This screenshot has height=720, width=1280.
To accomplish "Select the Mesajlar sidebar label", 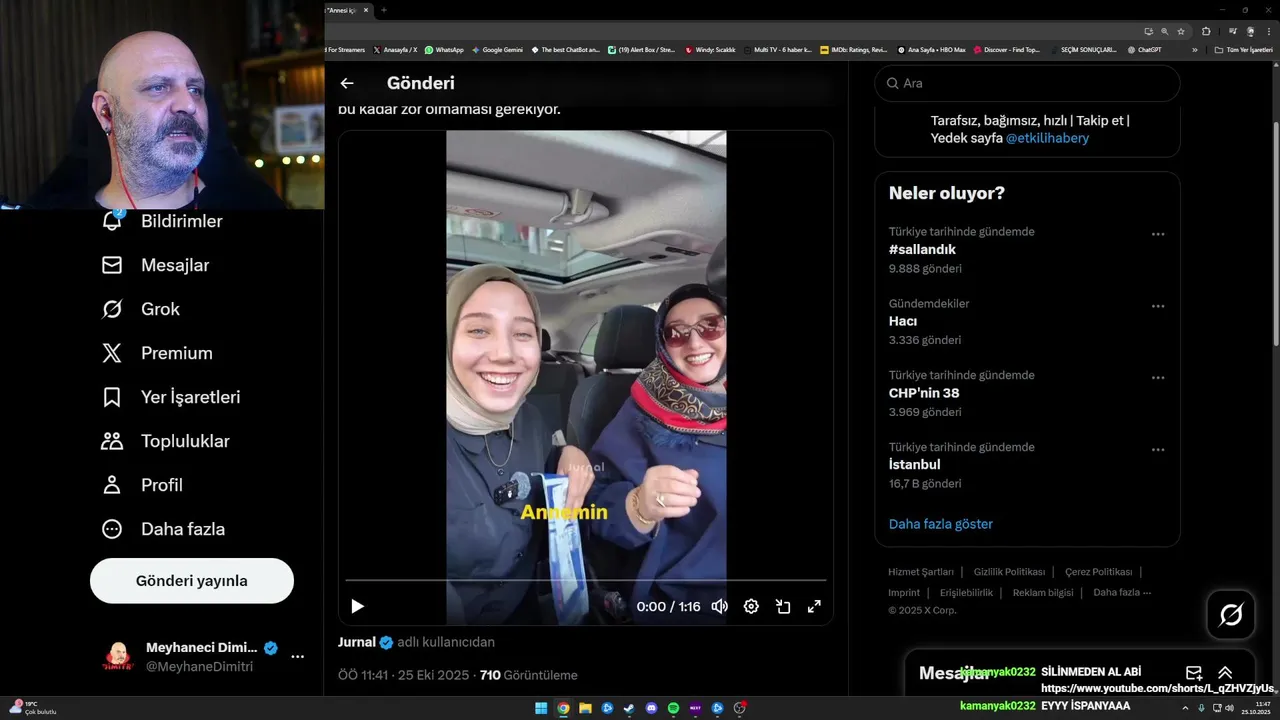I will coord(175,265).
